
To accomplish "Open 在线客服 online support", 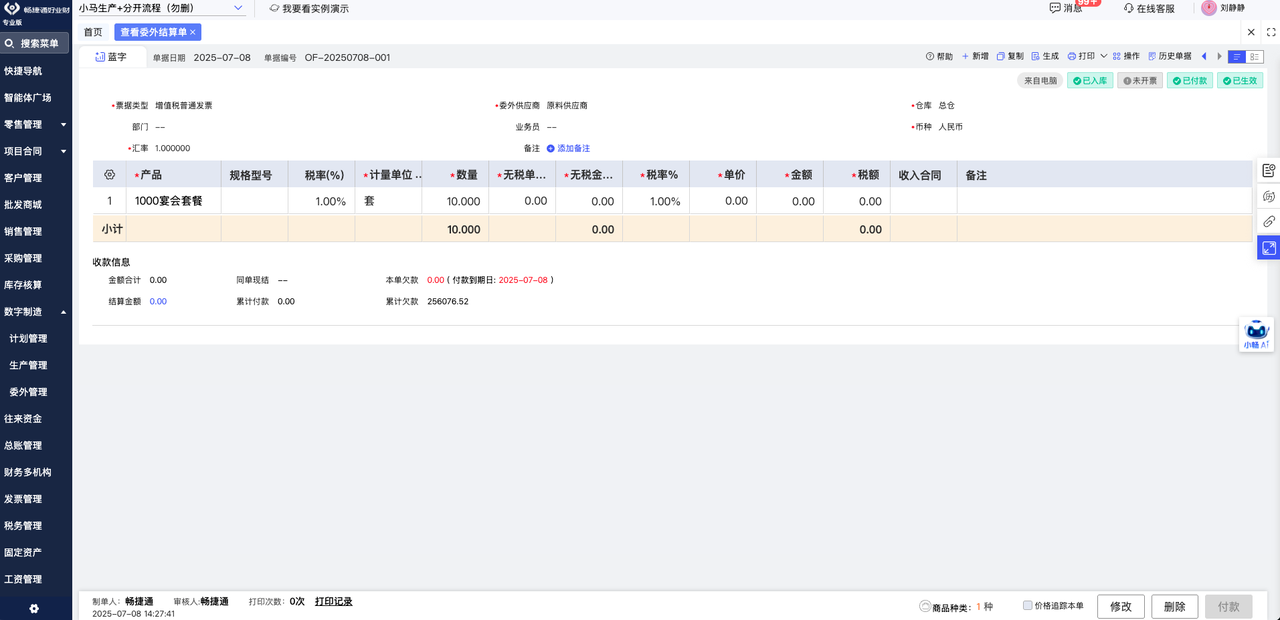I will pos(1148,8).
